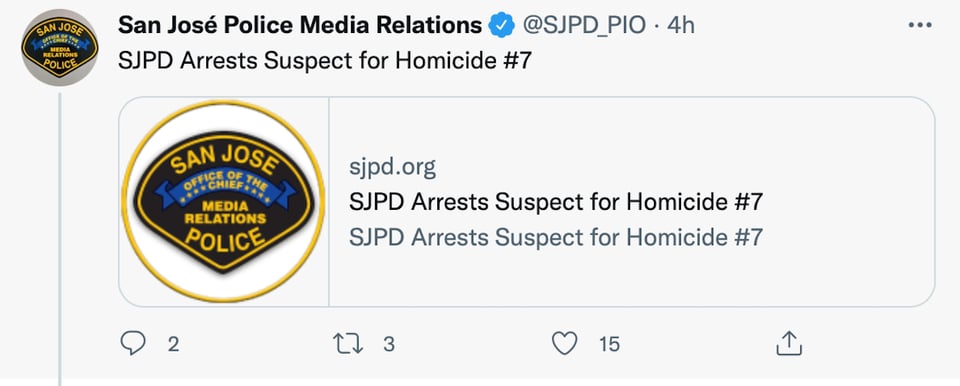Viewport: 960px width, 386px height.
Task: Click the reply speech bubble icon
Action: (133, 344)
